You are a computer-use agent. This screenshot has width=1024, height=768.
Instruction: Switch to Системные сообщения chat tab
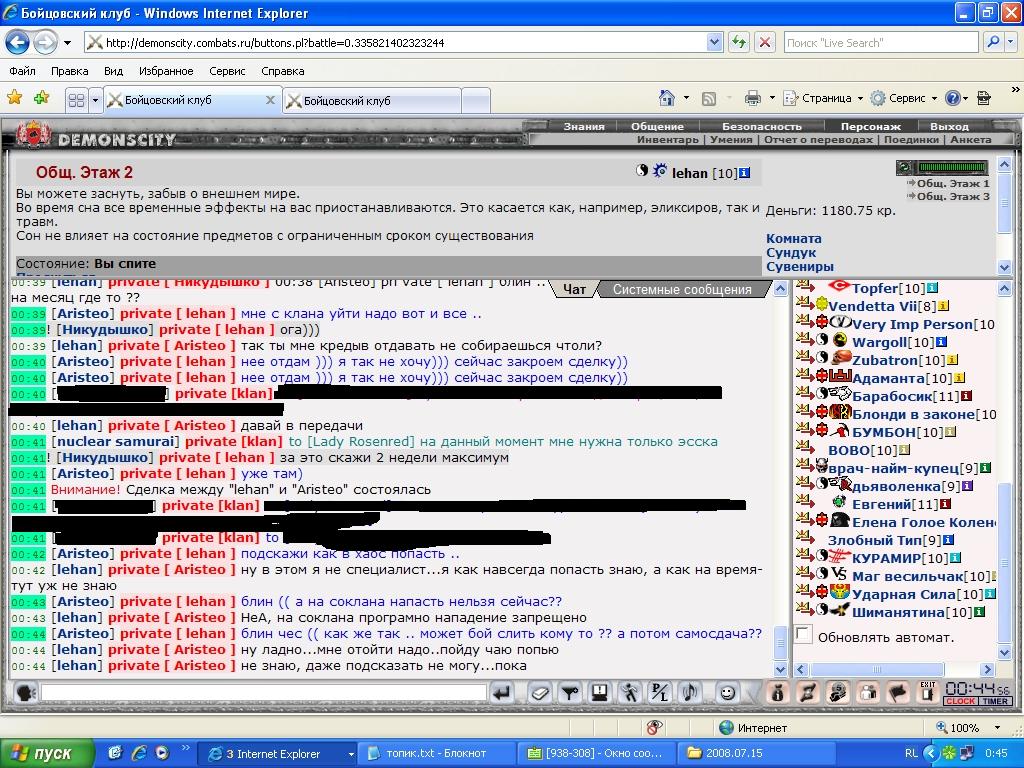click(682, 289)
